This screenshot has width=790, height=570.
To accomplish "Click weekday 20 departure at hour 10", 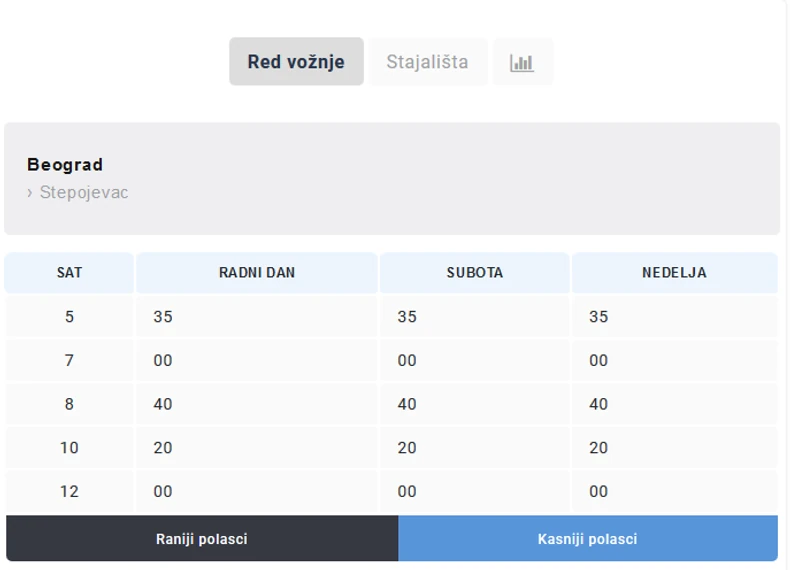I will 163,448.
